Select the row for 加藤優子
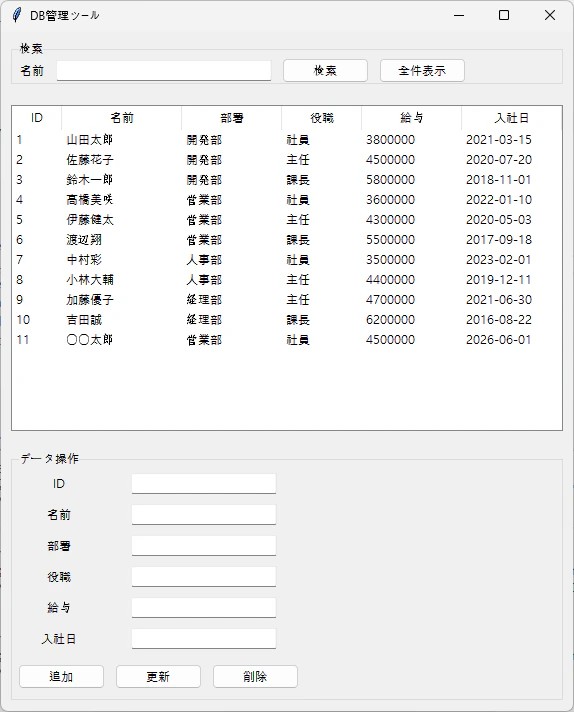Viewport: 574px width, 712px height. click(x=287, y=300)
